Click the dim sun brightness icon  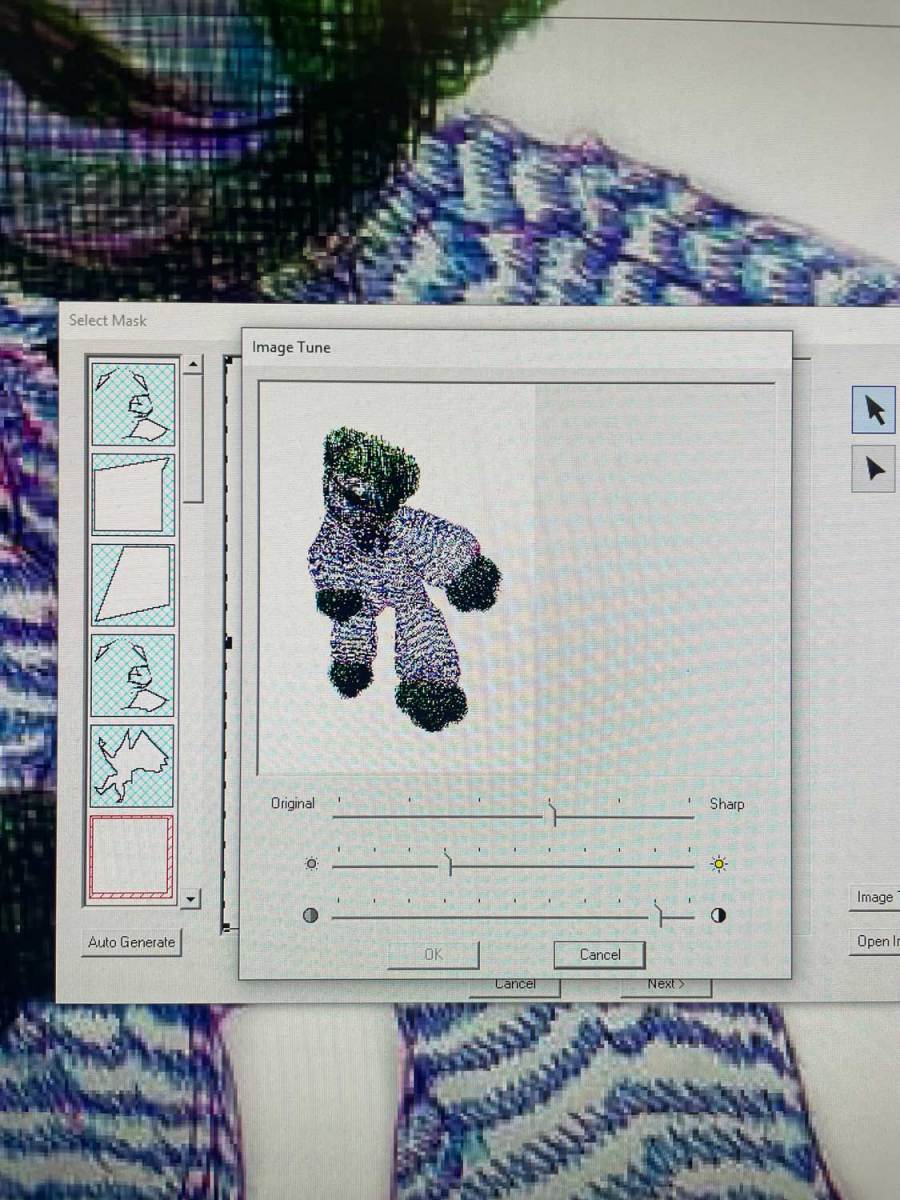tap(311, 864)
